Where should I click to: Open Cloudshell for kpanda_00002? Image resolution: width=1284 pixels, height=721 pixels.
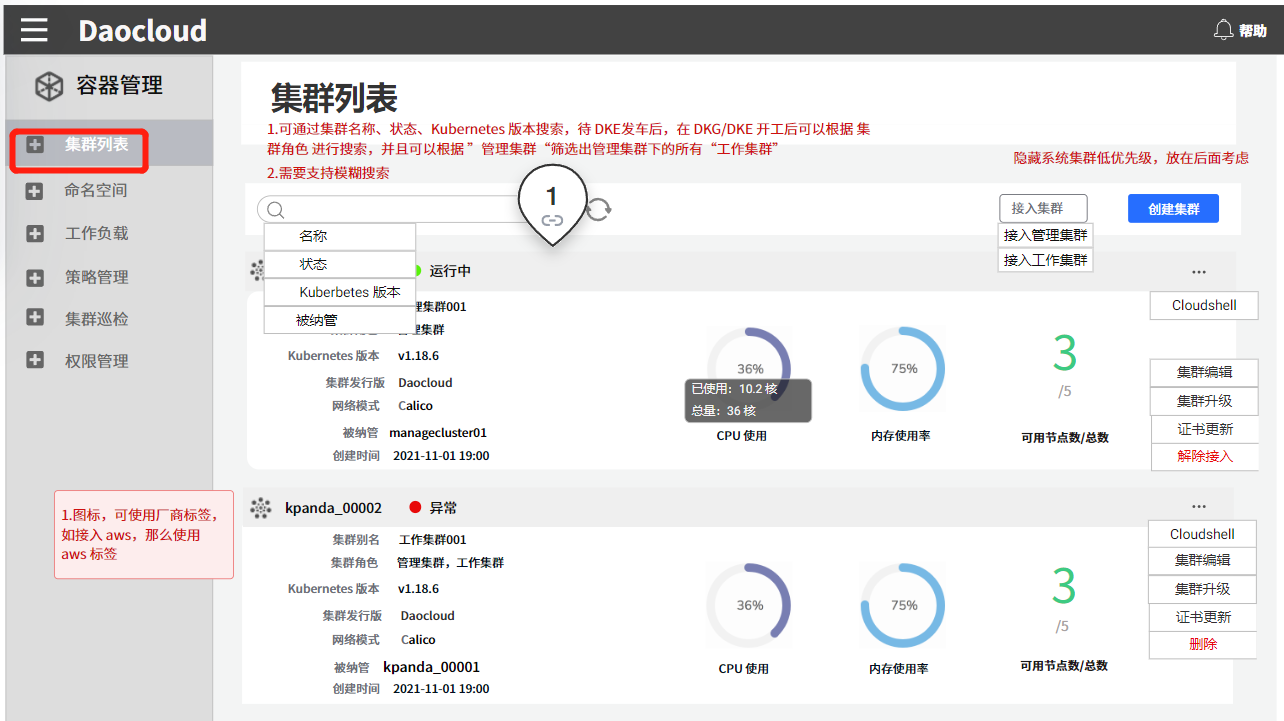pos(1202,534)
